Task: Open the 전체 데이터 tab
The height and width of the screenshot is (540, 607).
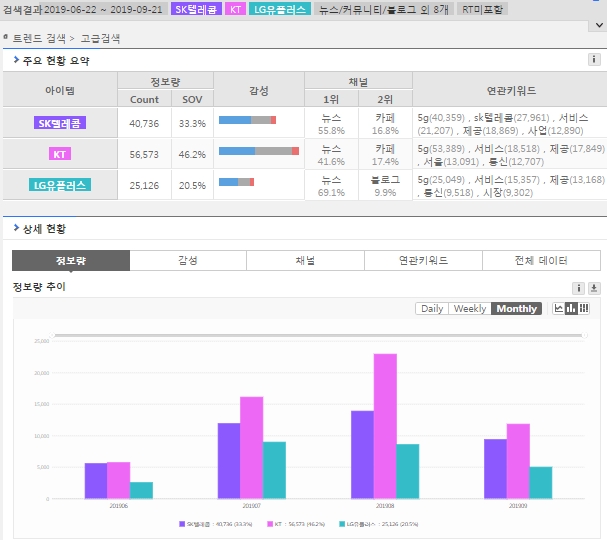Action: pyautogui.click(x=541, y=261)
